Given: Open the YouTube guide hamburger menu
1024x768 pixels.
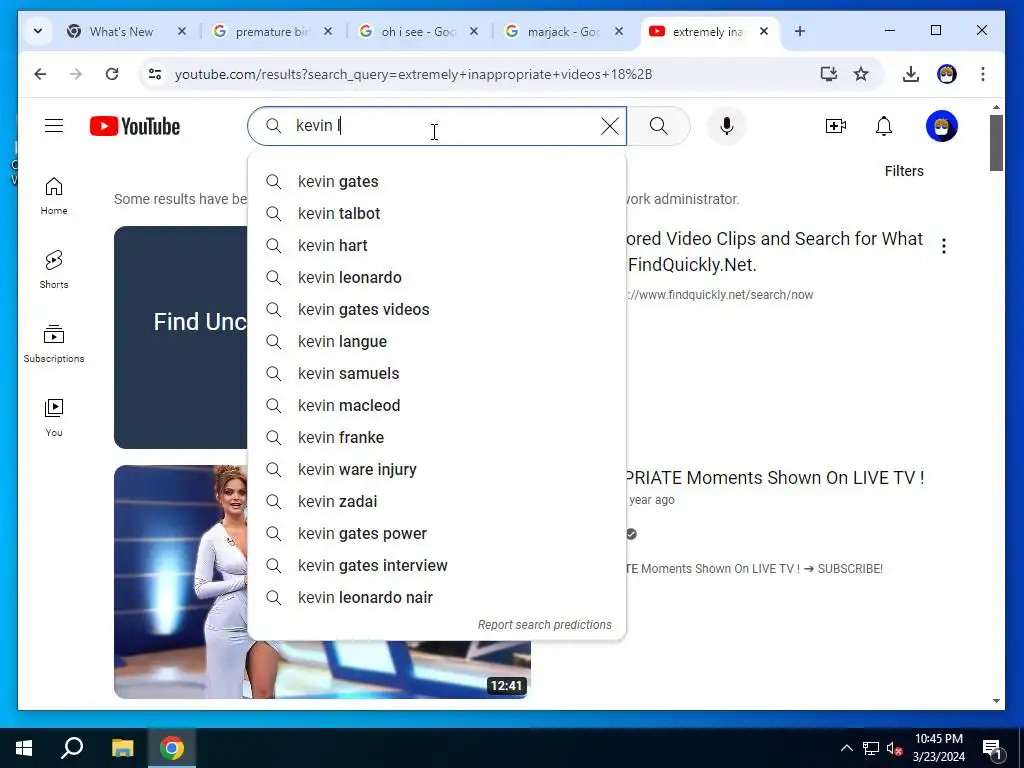Looking at the screenshot, I should click(54, 125).
